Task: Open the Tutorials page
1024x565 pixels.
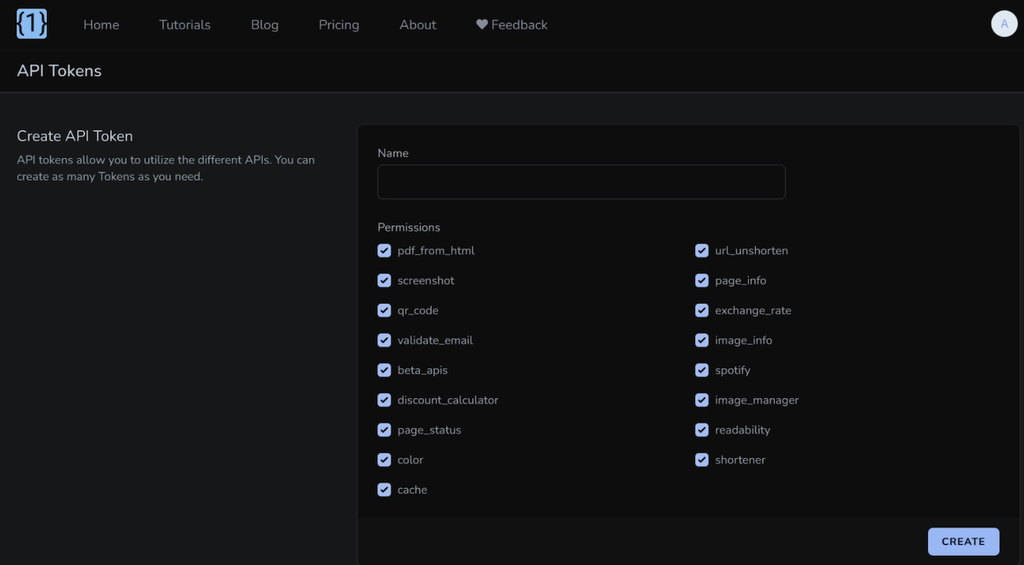Action: [185, 25]
